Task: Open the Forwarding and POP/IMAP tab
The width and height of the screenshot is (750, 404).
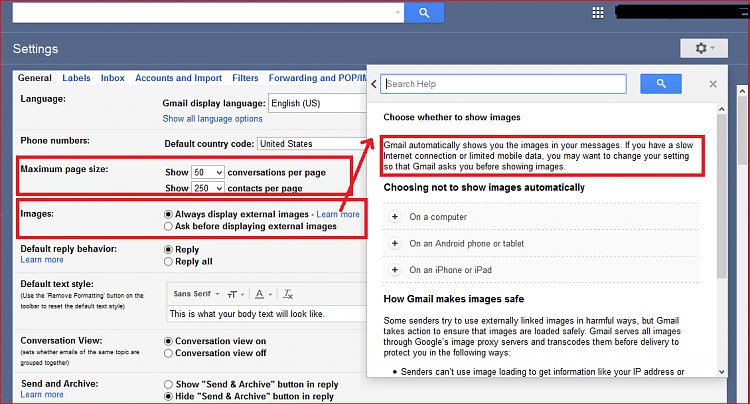Action: (x=318, y=78)
